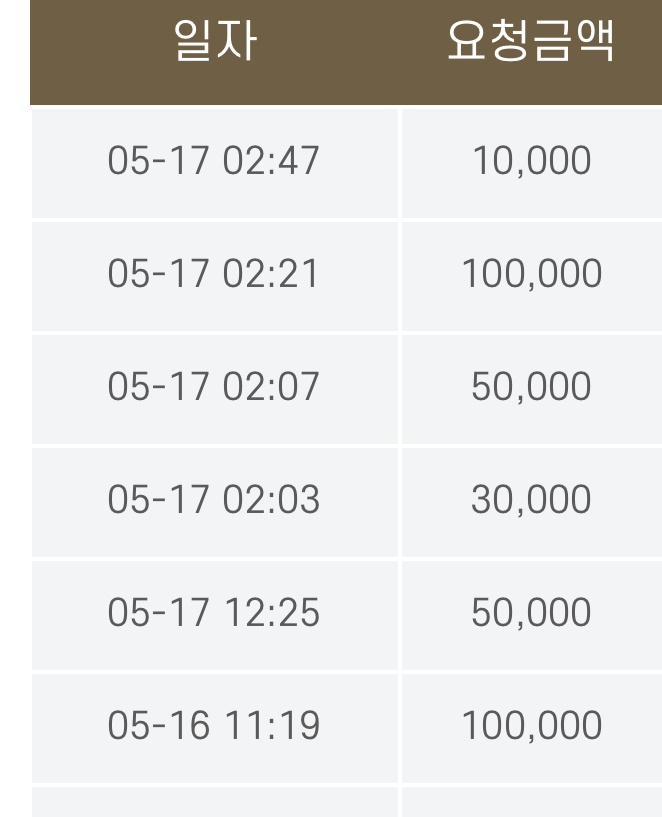Image resolution: width=662 pixels, height=817 pixels.
Task: Click 100,000 amount for 05-17 02:21
Action: tap(531, 274)
